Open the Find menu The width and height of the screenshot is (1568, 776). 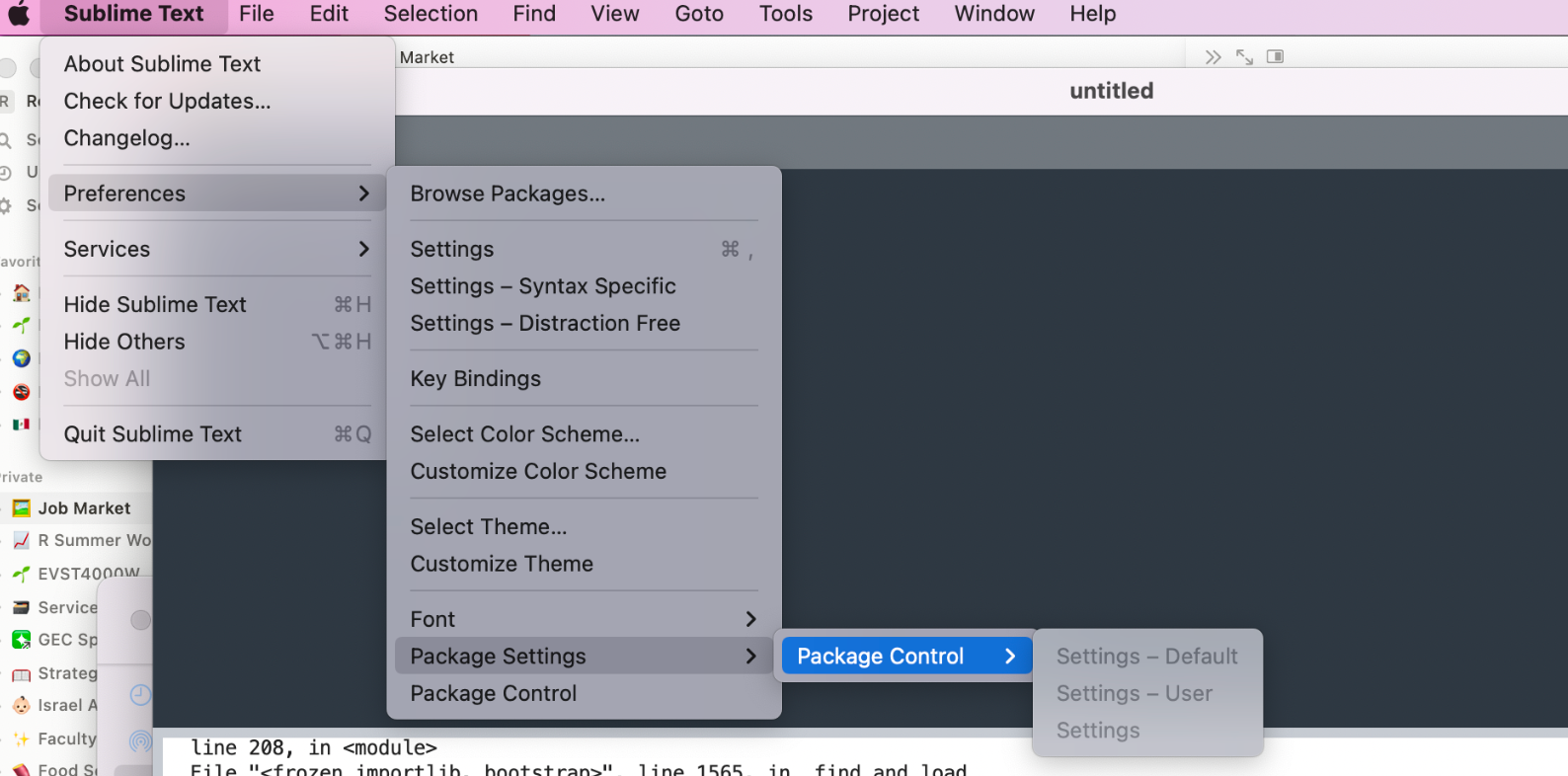(x=534, y=14)
